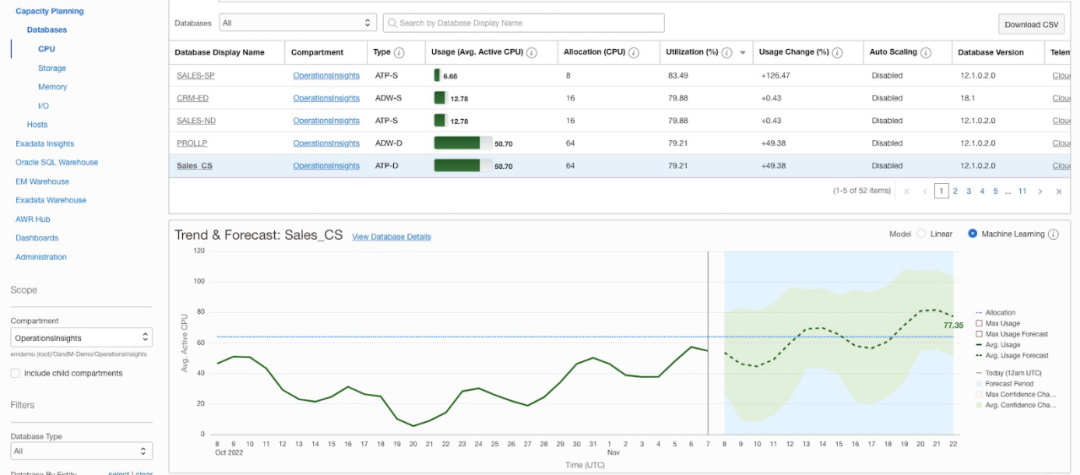
Task: Open the Databases filter dropdown set to All
Action: pos(295,22)
